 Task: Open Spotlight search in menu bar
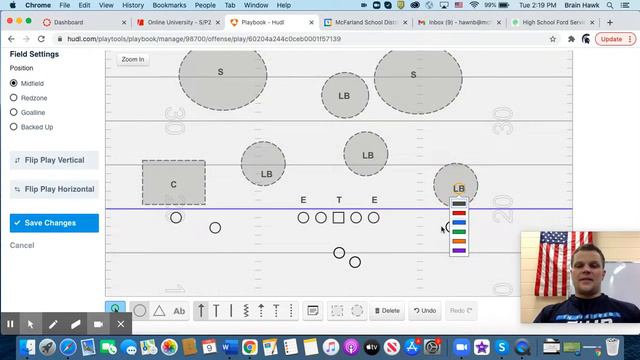click(610, 5)
